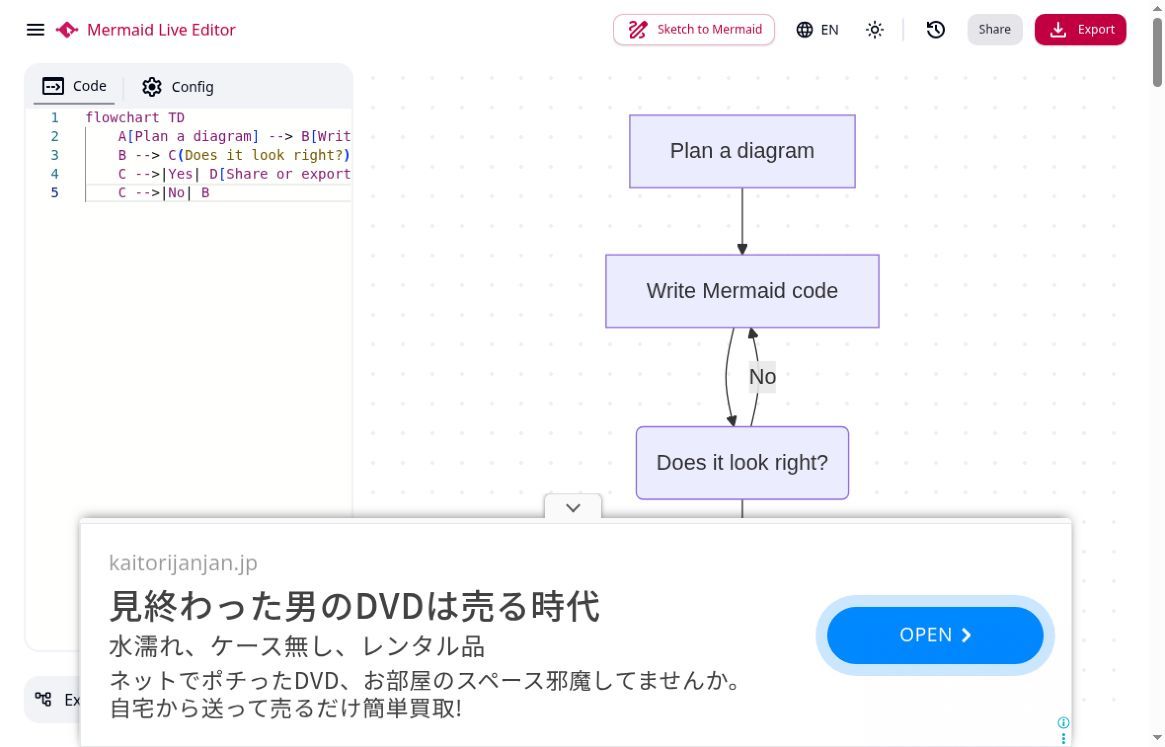The height and width of the screenshot is (747, 1165).
Task: Open the kaitorijanjan.jp ad link
Action: (x=183, y=563)
